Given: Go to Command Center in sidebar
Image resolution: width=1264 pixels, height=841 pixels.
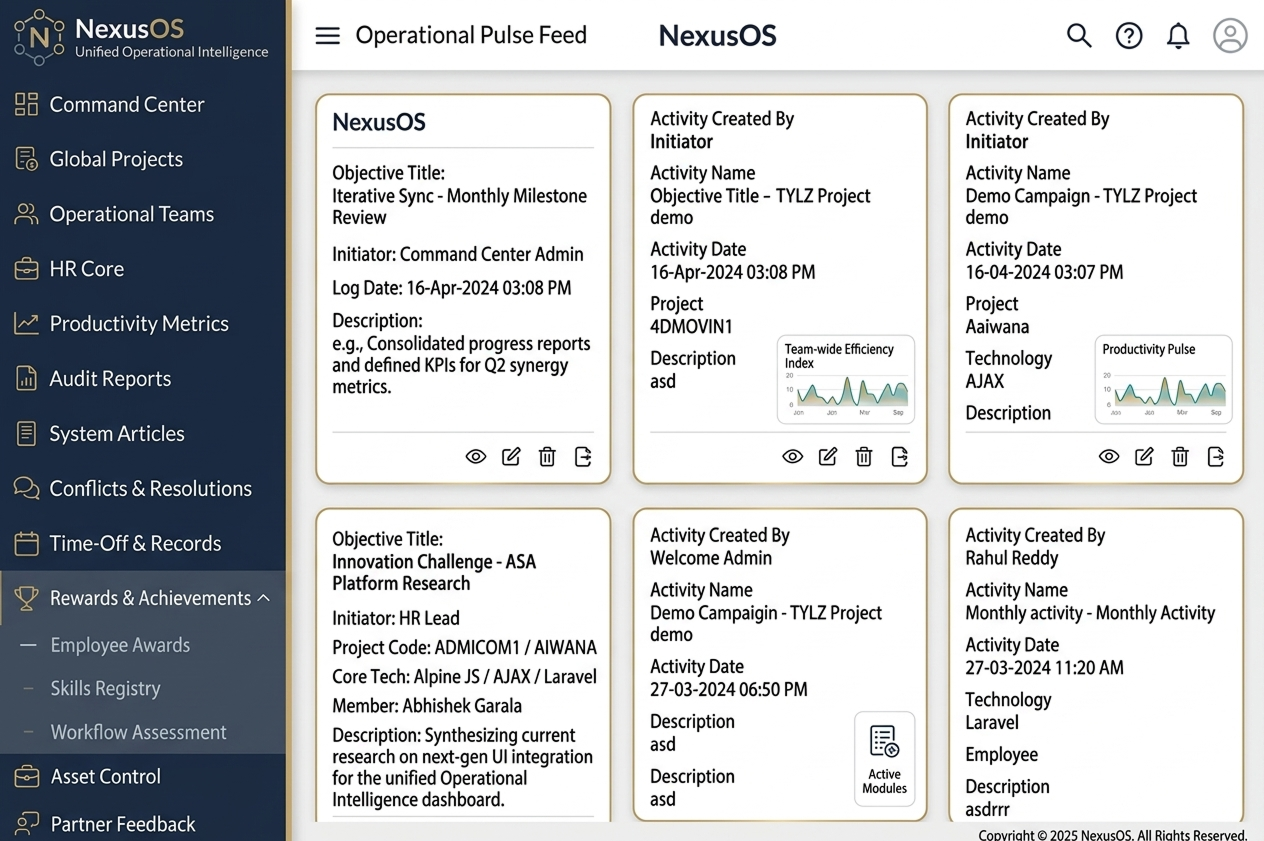Looking at the screenshot, I should pos(126,104).
